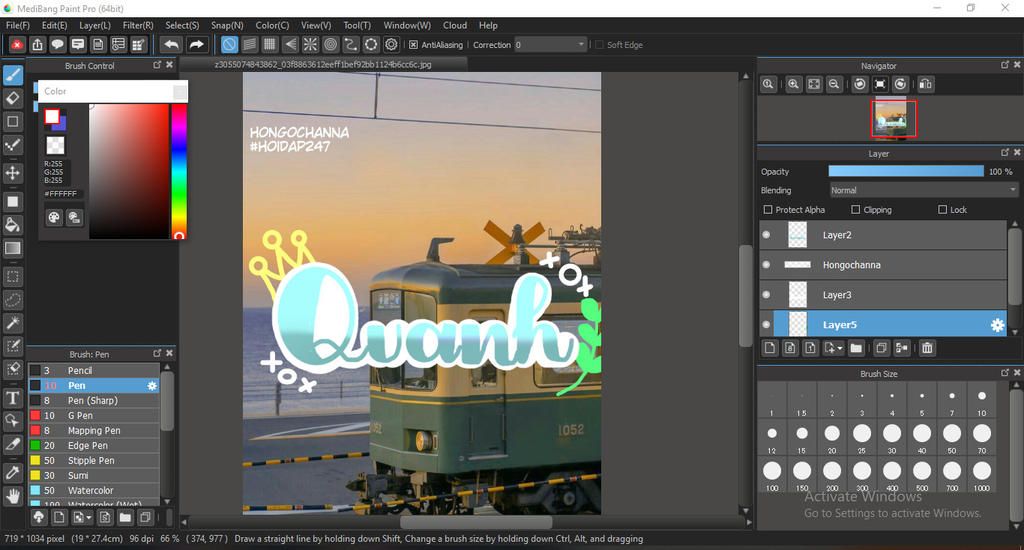Click the canvas horizontal scrollbar
The width and height of the screenshot is (1024, 550).
point(476,523)
